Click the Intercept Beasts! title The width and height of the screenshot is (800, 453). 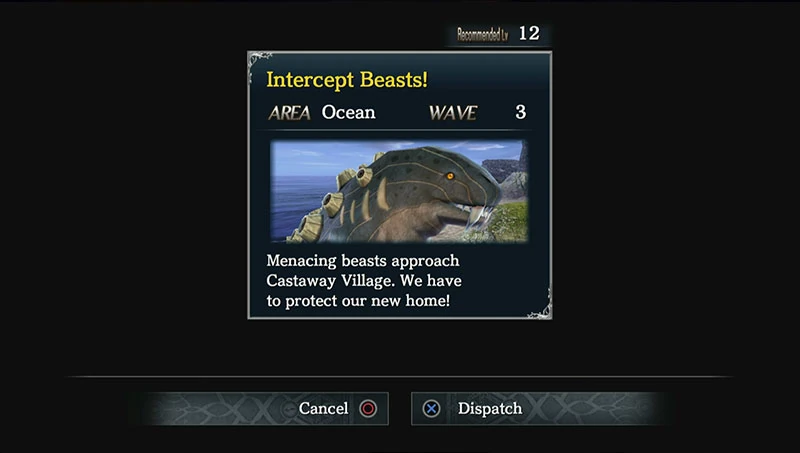pyautogui.click(x=347, y=80)
